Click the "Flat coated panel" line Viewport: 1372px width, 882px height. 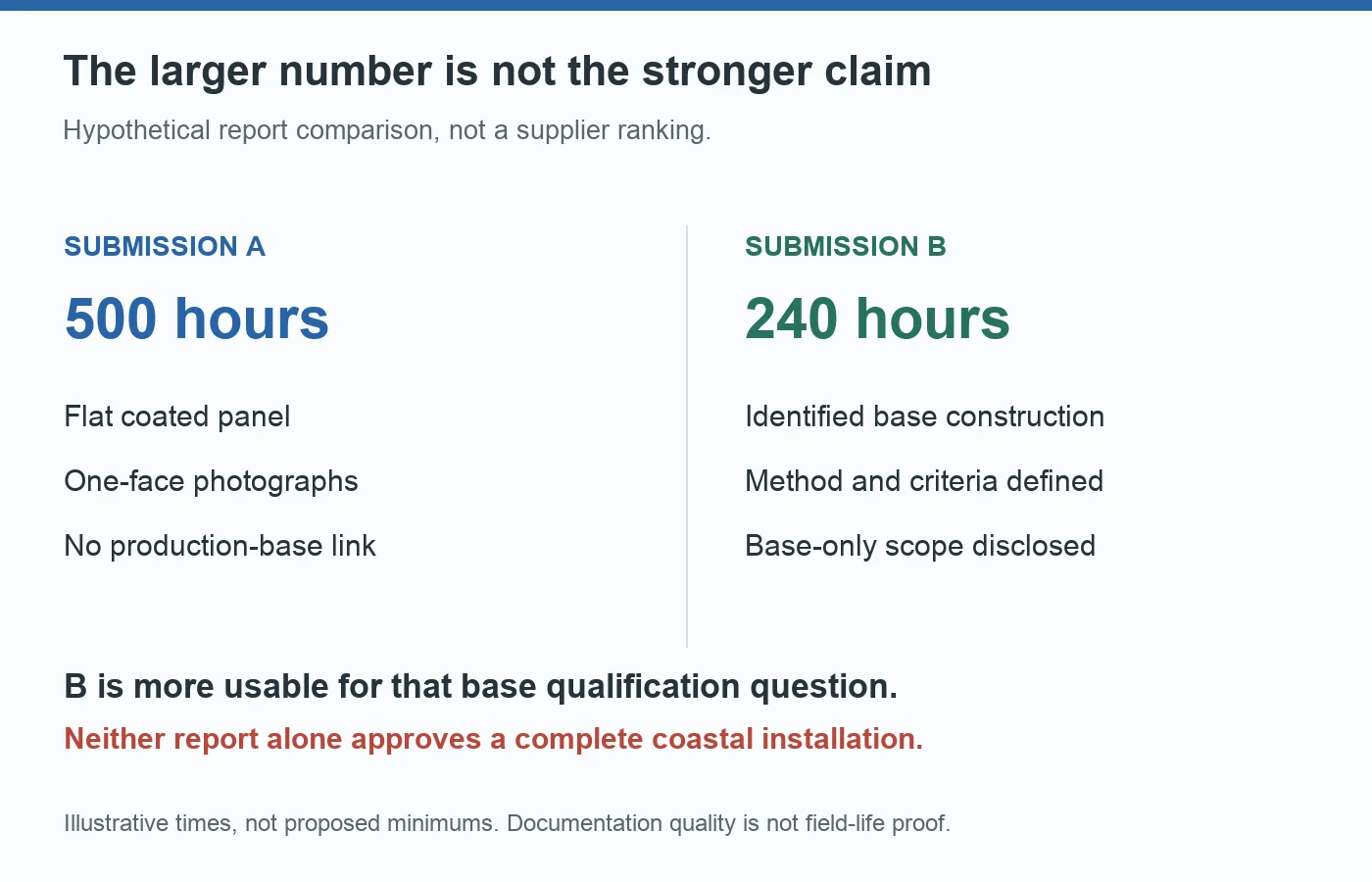point(177,416)
